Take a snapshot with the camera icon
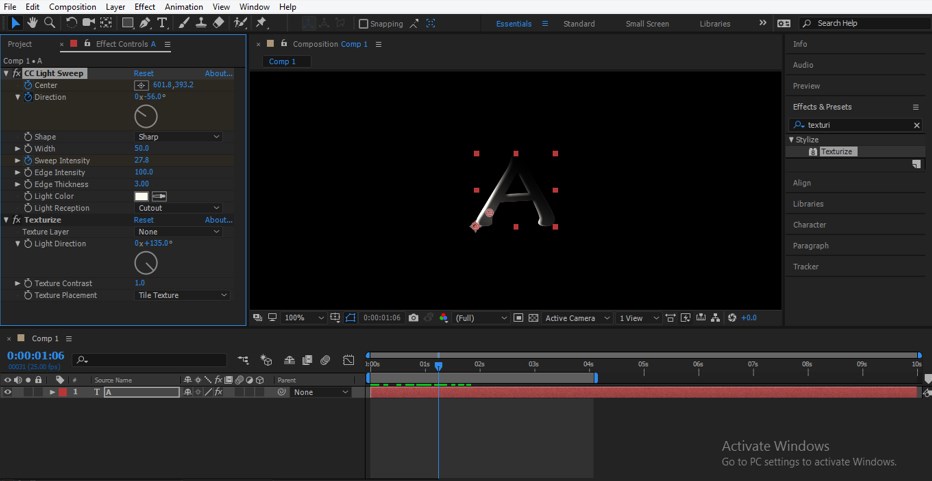Screen dimensions: 932x481 click(413, 318)
